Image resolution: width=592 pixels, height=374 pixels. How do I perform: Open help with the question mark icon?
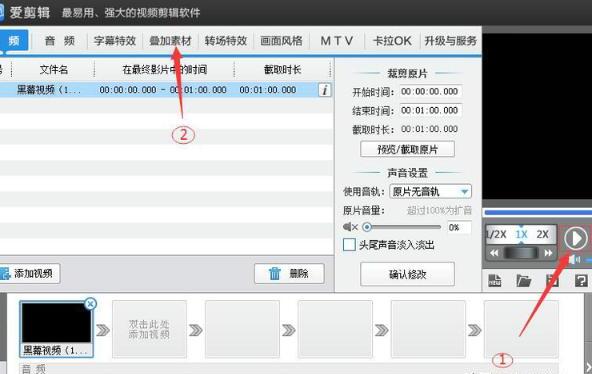pyautogui.click(x=581, y=280)
